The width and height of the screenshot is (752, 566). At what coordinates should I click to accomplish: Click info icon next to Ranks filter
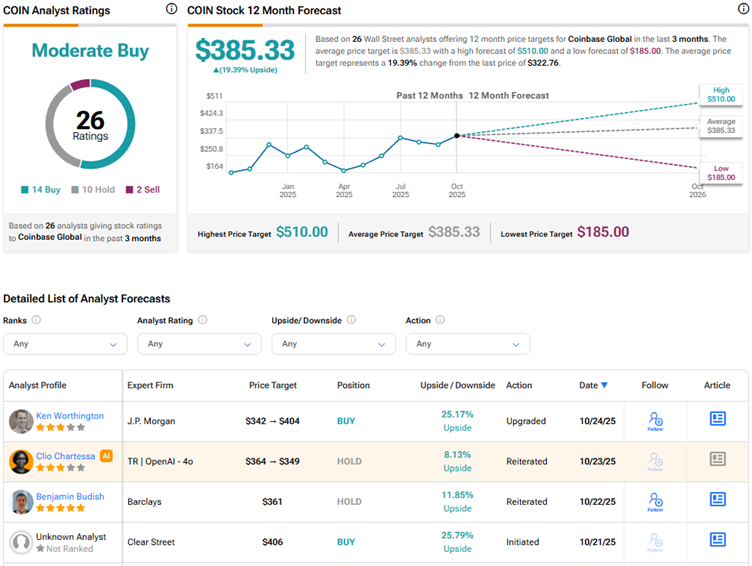pyautogui.click(x=37, y=320)
